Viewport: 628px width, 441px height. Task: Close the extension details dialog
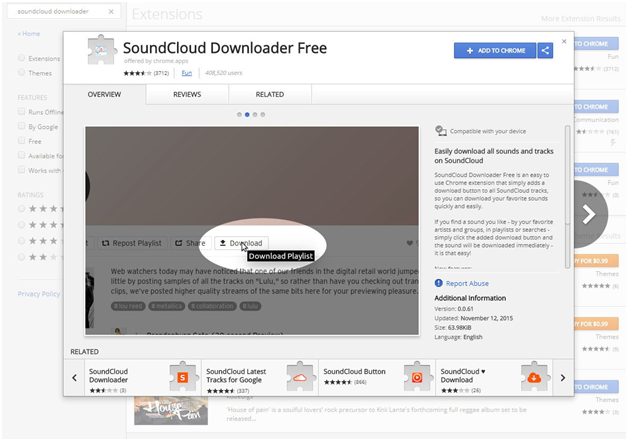point(564,41)
